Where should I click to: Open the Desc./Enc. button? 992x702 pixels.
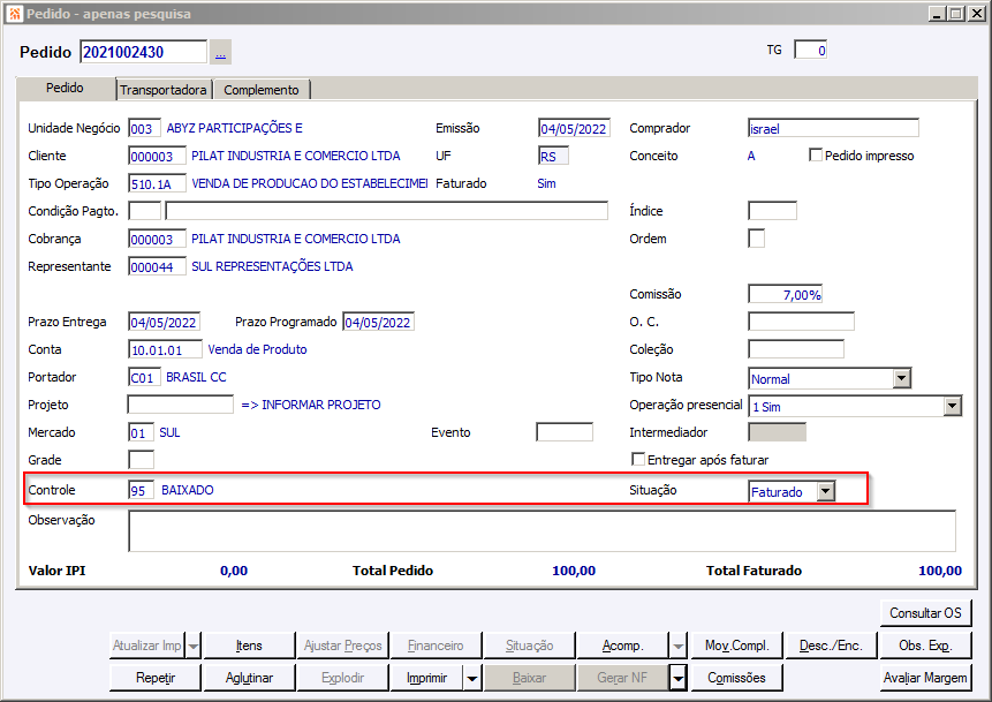point(830,646)
